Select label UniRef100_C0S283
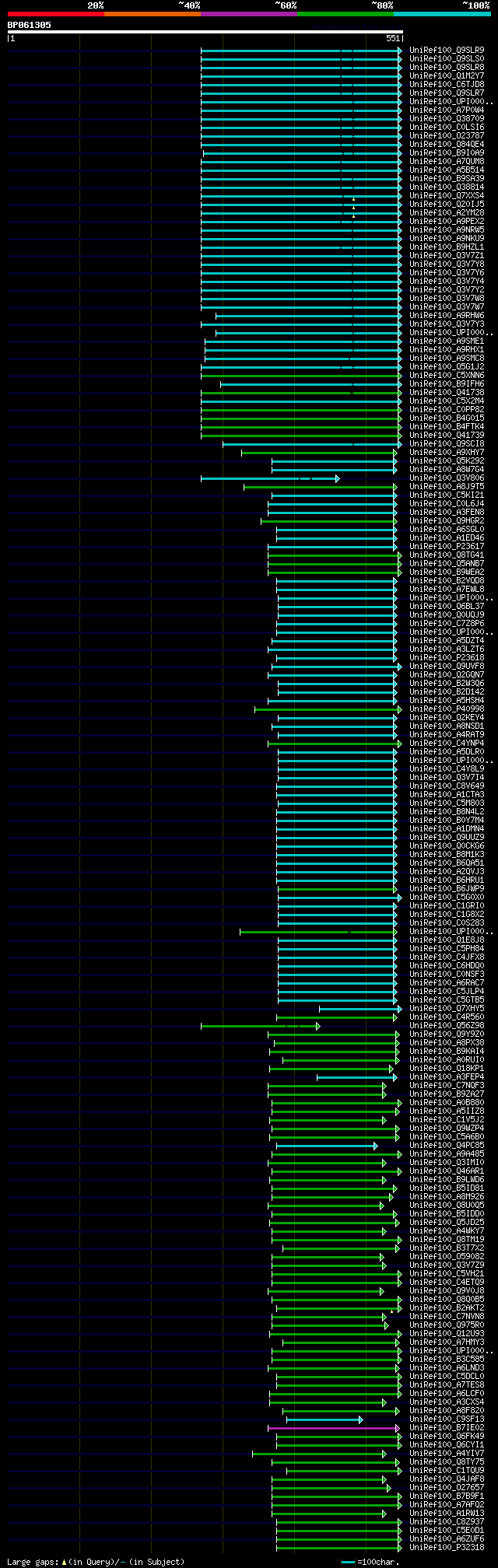 447,923
